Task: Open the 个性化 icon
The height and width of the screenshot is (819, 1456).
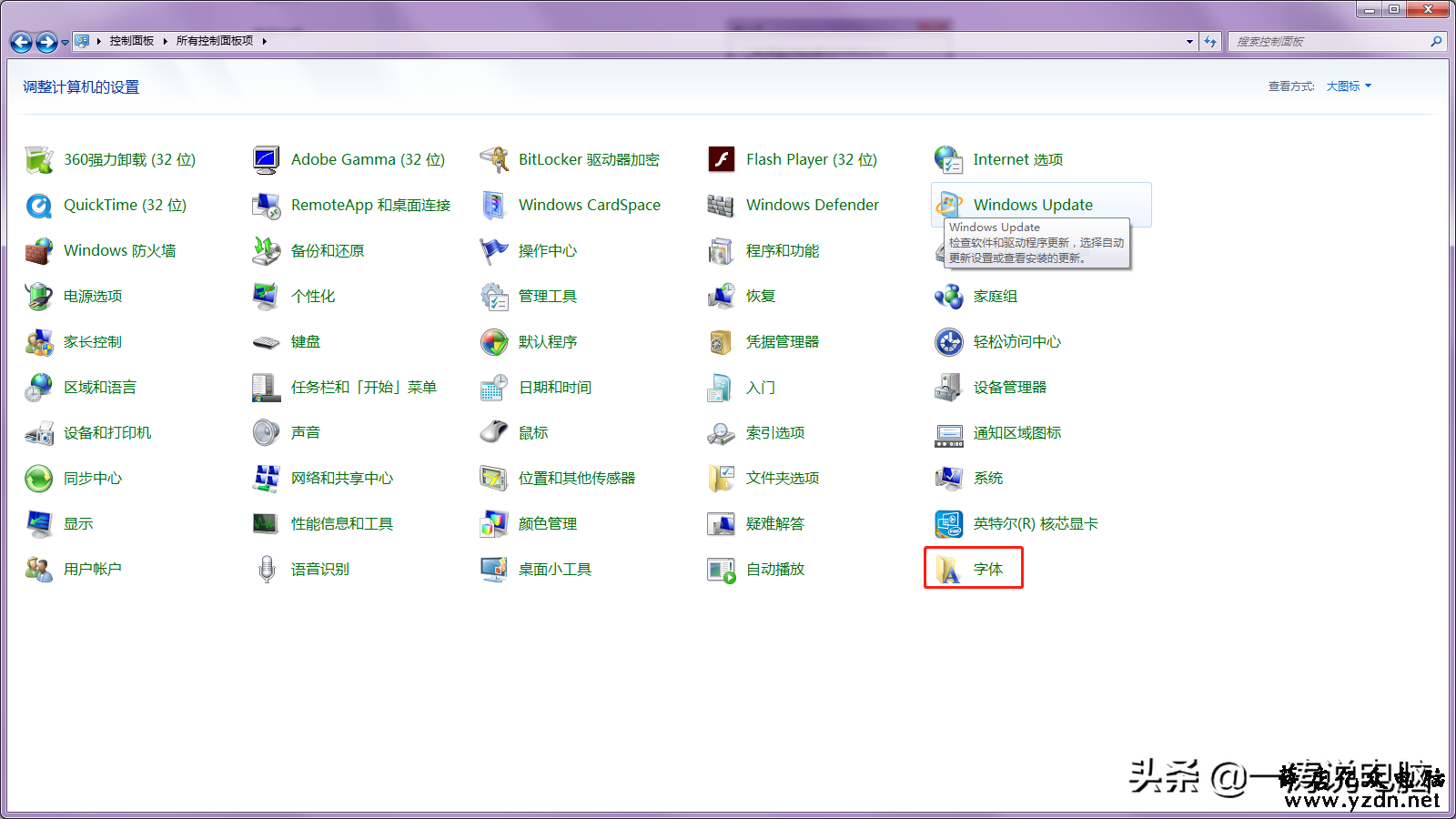Action: (267, 296)
